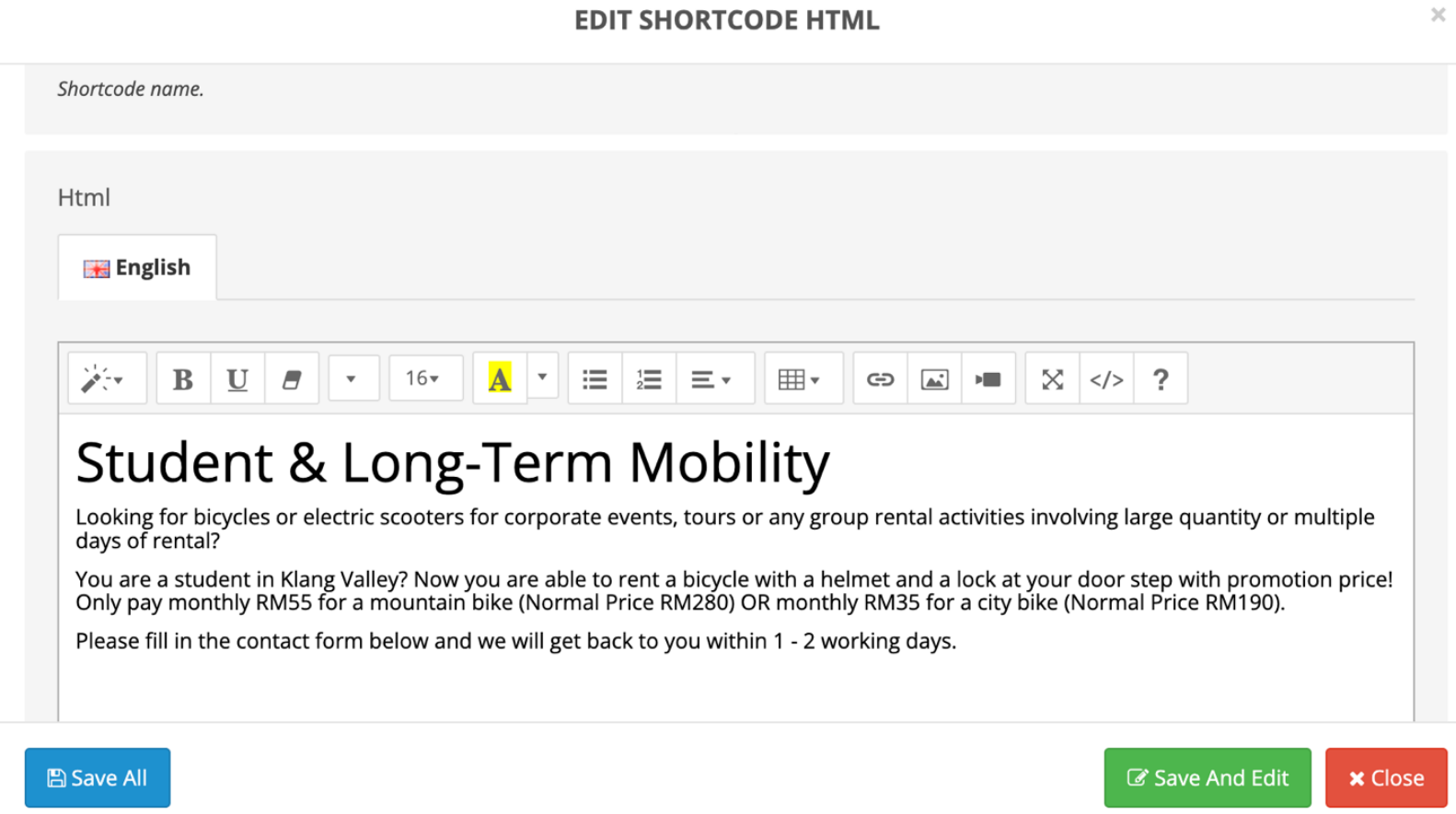Click the eraser remove font style icon
Image resolution: width=1456 pixels, height=814 pixels.
(292, 378)
